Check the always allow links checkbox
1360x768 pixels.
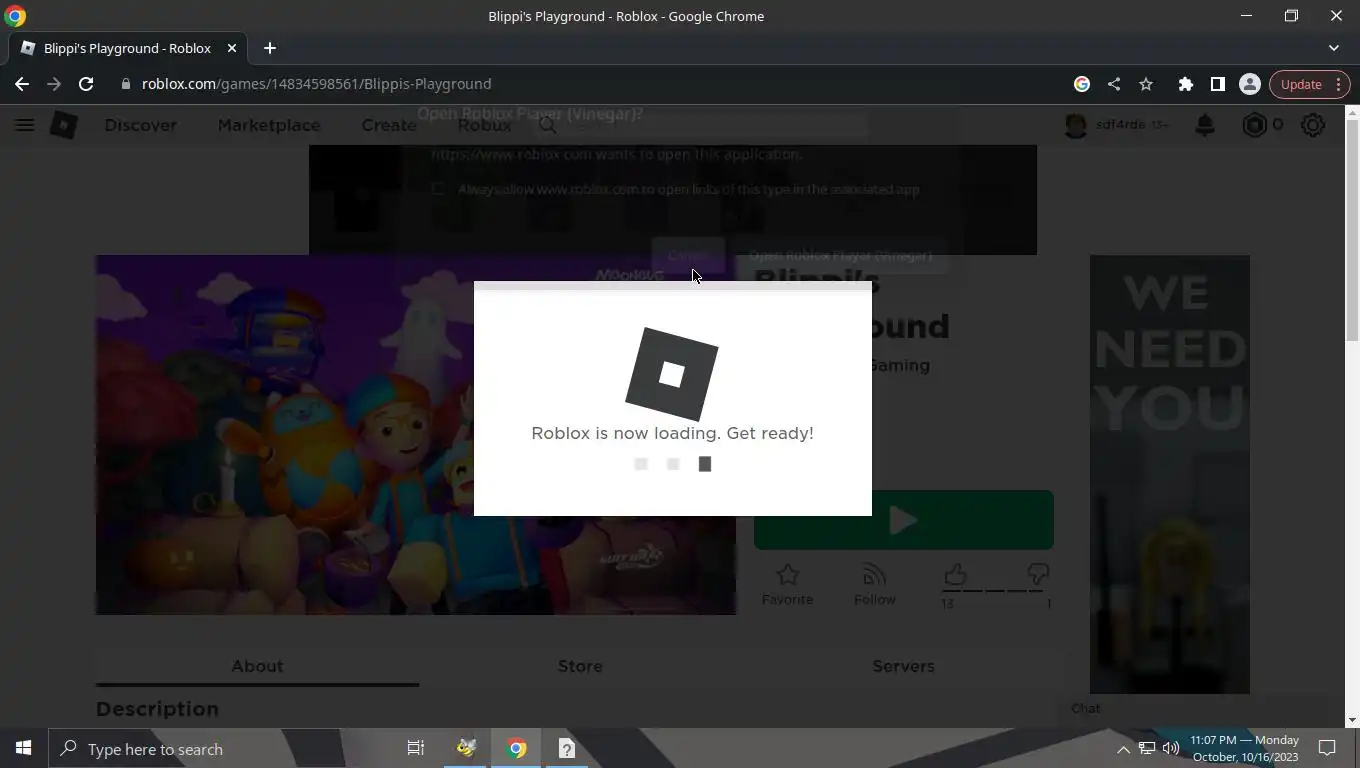tap(437, 189)
